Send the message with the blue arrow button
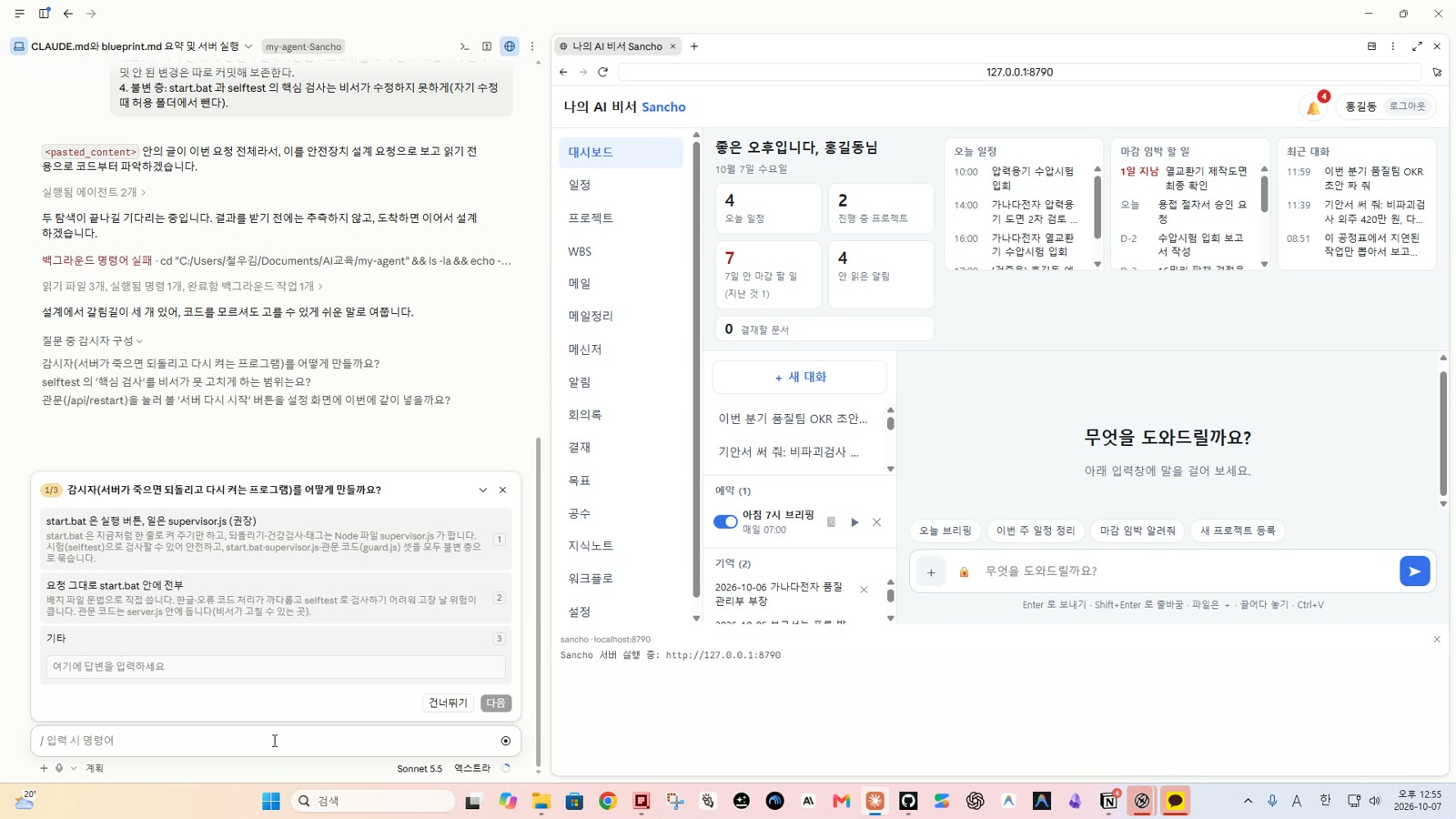Screen dimensions: 1456x819 [x=1414, y=571]
